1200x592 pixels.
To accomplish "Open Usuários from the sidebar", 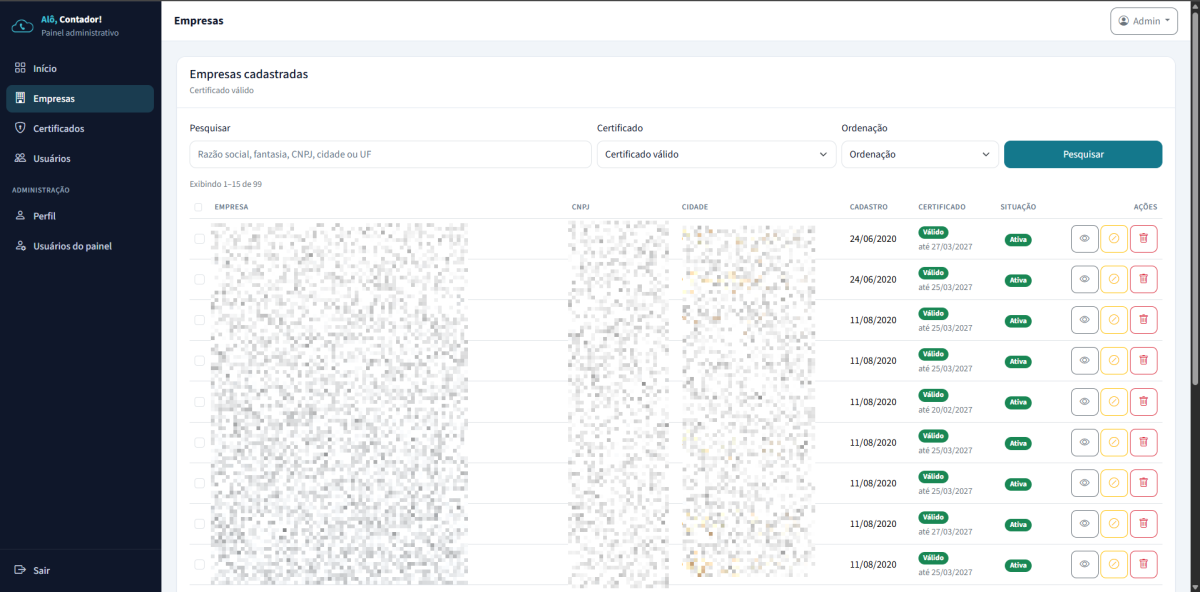I will tap(80, 159).
